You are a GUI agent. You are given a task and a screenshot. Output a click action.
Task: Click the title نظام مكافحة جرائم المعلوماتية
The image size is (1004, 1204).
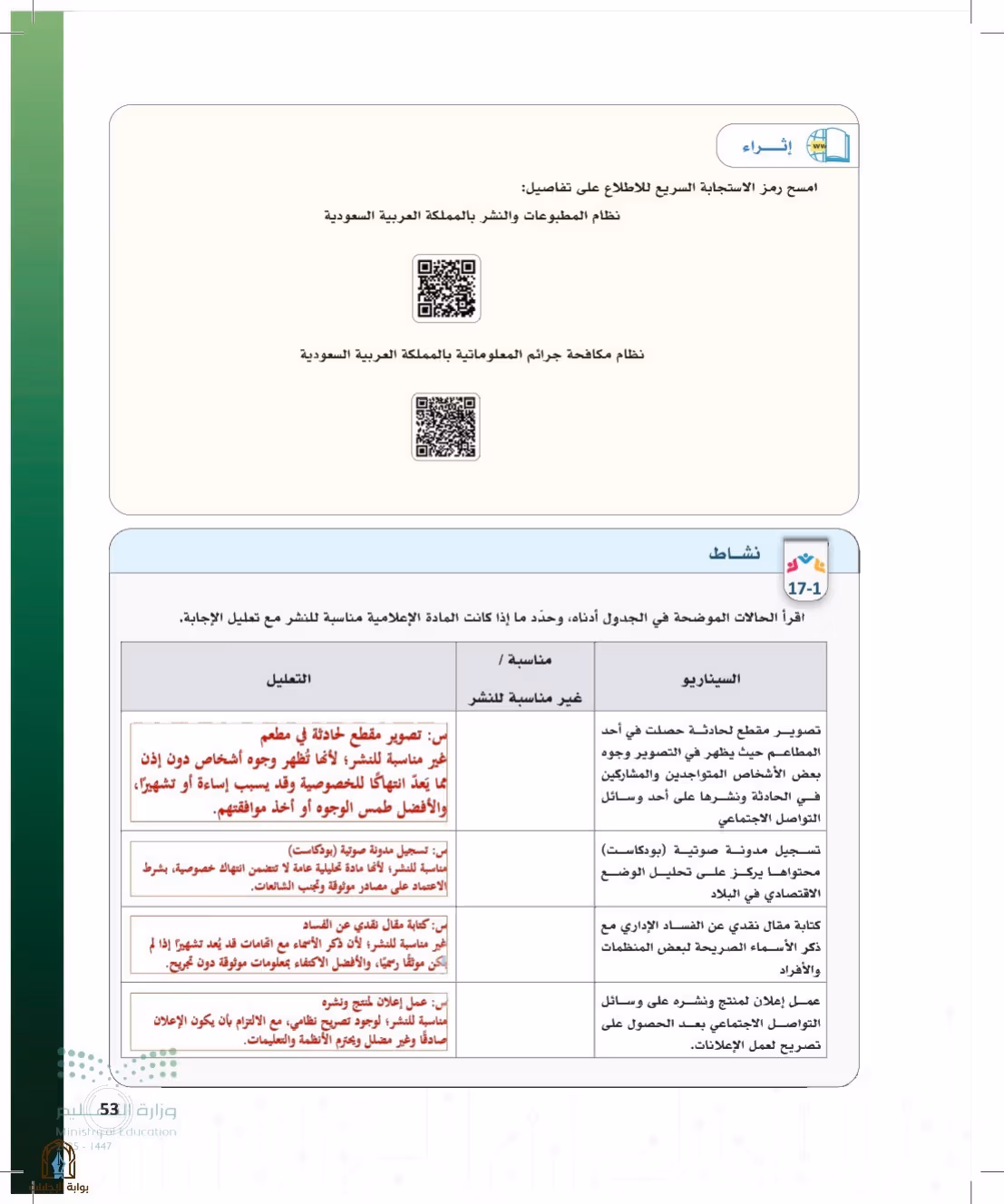tap(472, 354)
